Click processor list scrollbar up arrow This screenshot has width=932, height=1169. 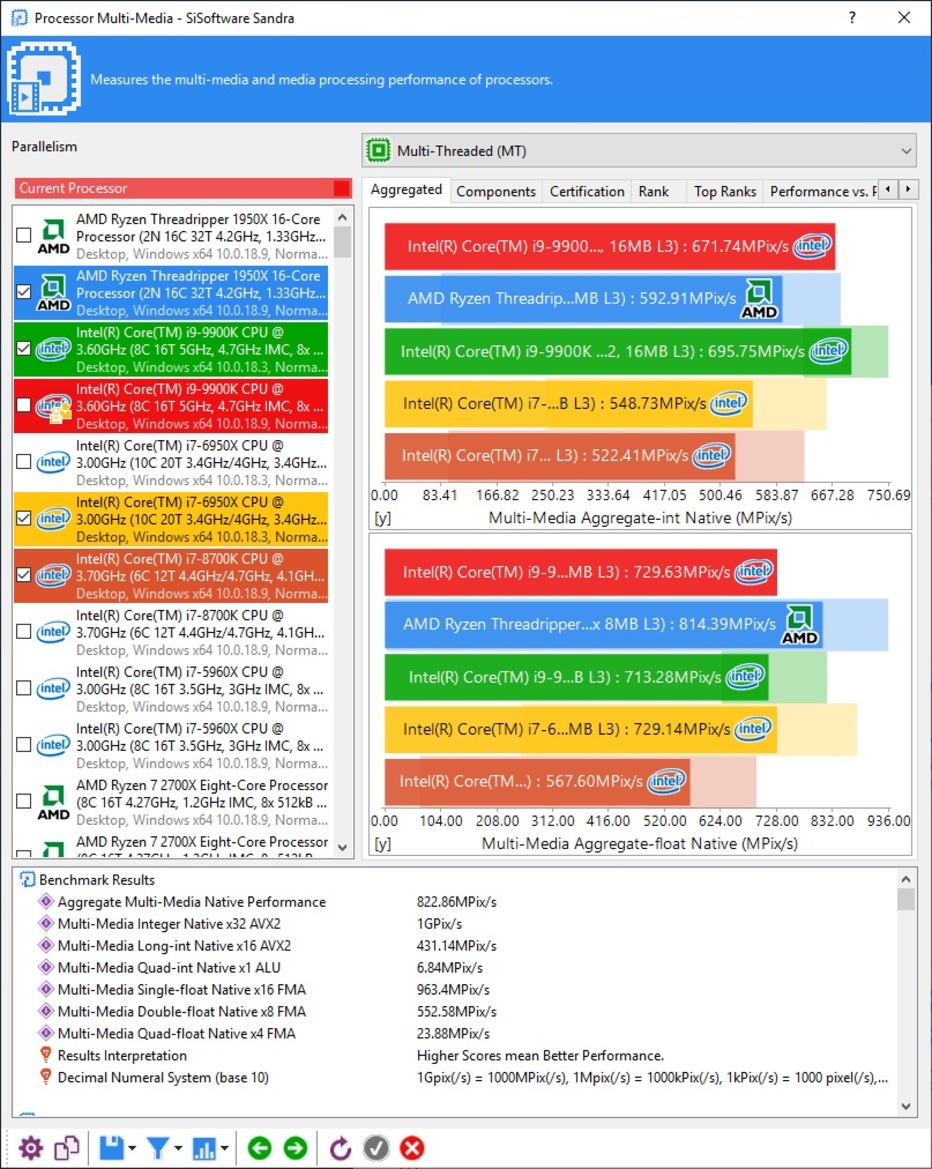[x=342, y=218]
